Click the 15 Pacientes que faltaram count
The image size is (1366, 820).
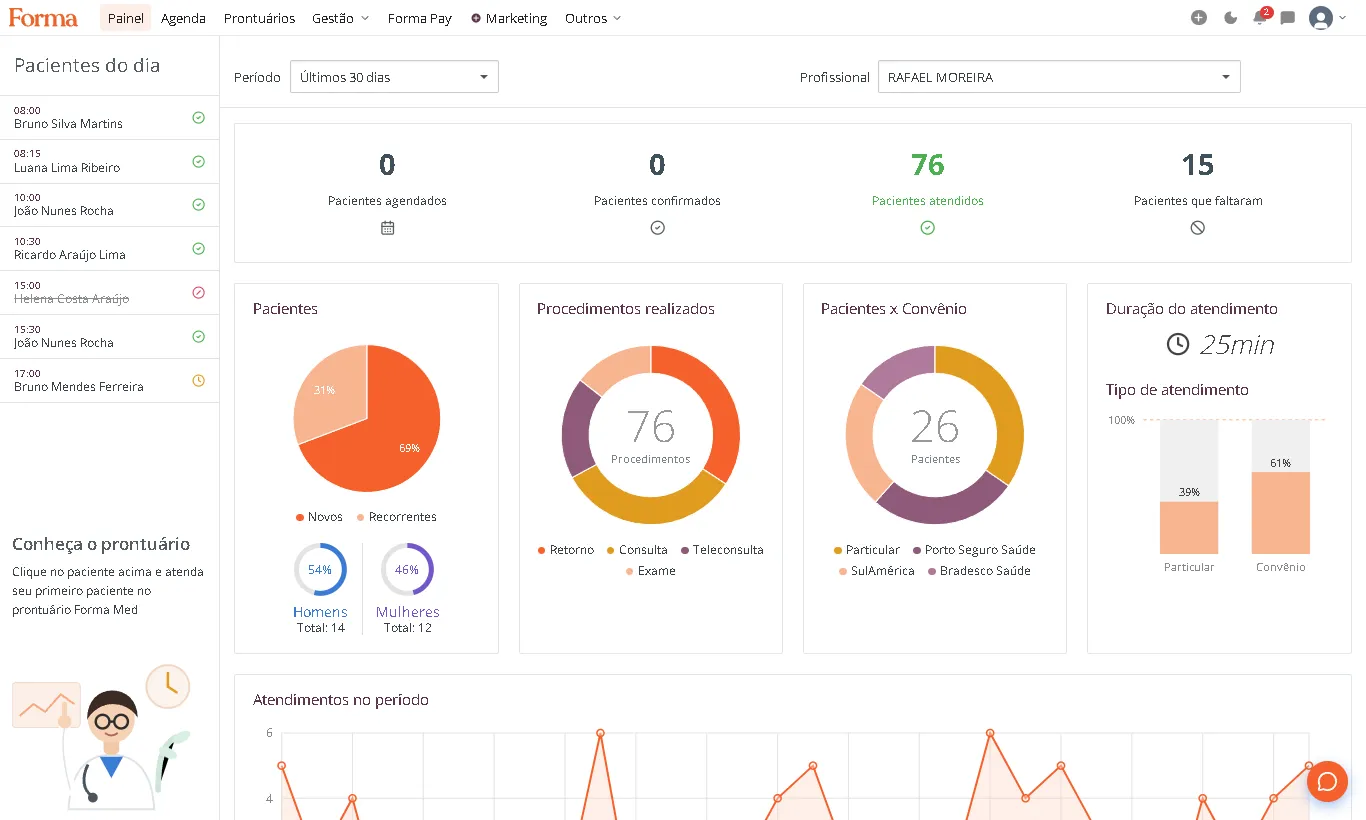tap(1198, 165)
